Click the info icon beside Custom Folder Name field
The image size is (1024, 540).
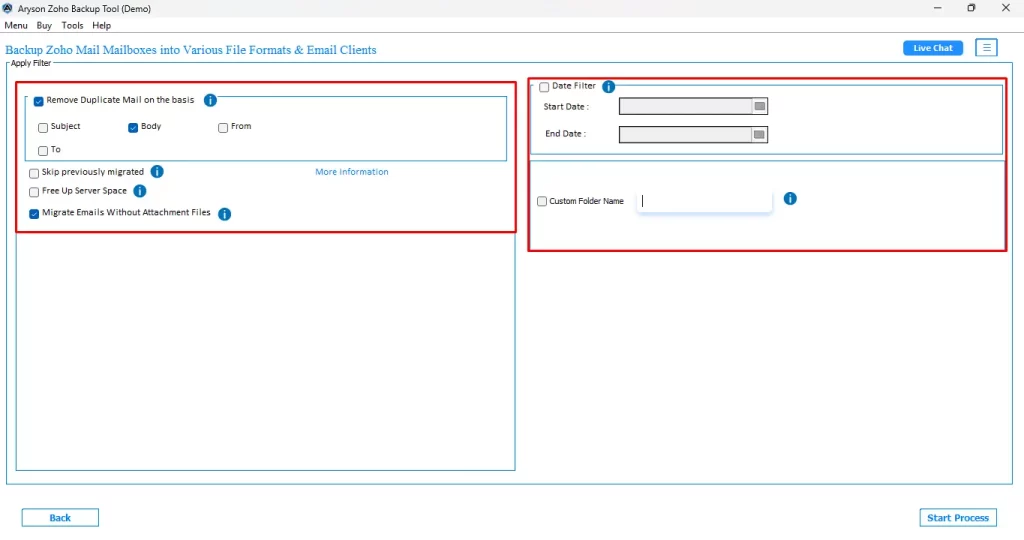(x=790, y=199)
